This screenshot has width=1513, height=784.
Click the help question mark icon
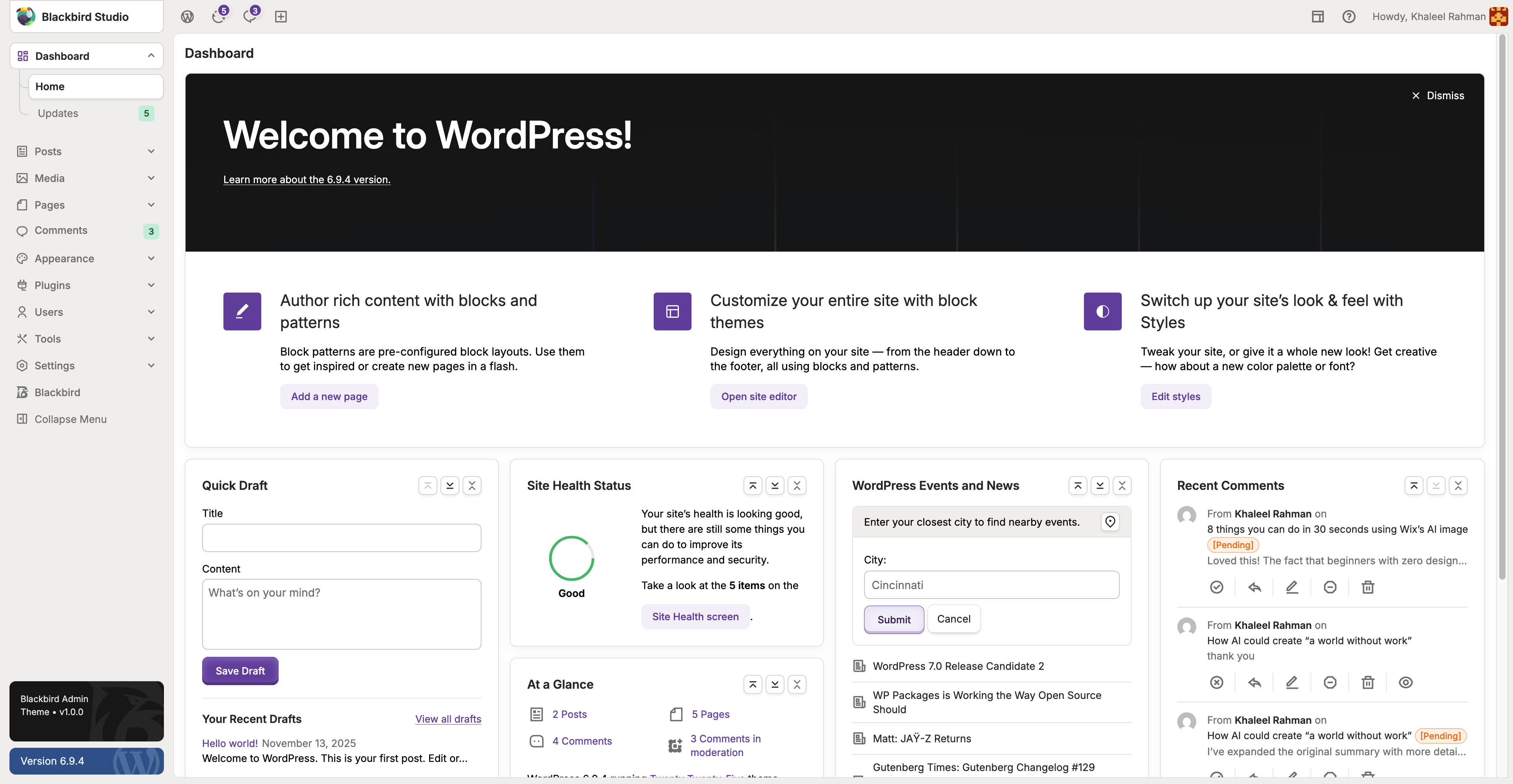pos(1349,17)
